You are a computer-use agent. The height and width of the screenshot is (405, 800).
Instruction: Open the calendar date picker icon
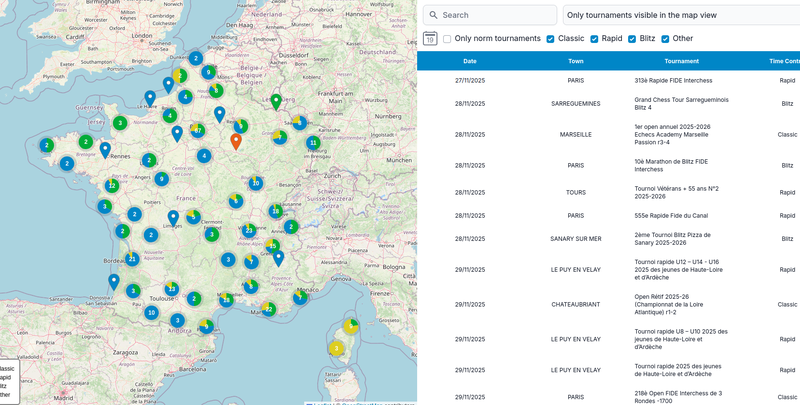click(x=430, y=39)
